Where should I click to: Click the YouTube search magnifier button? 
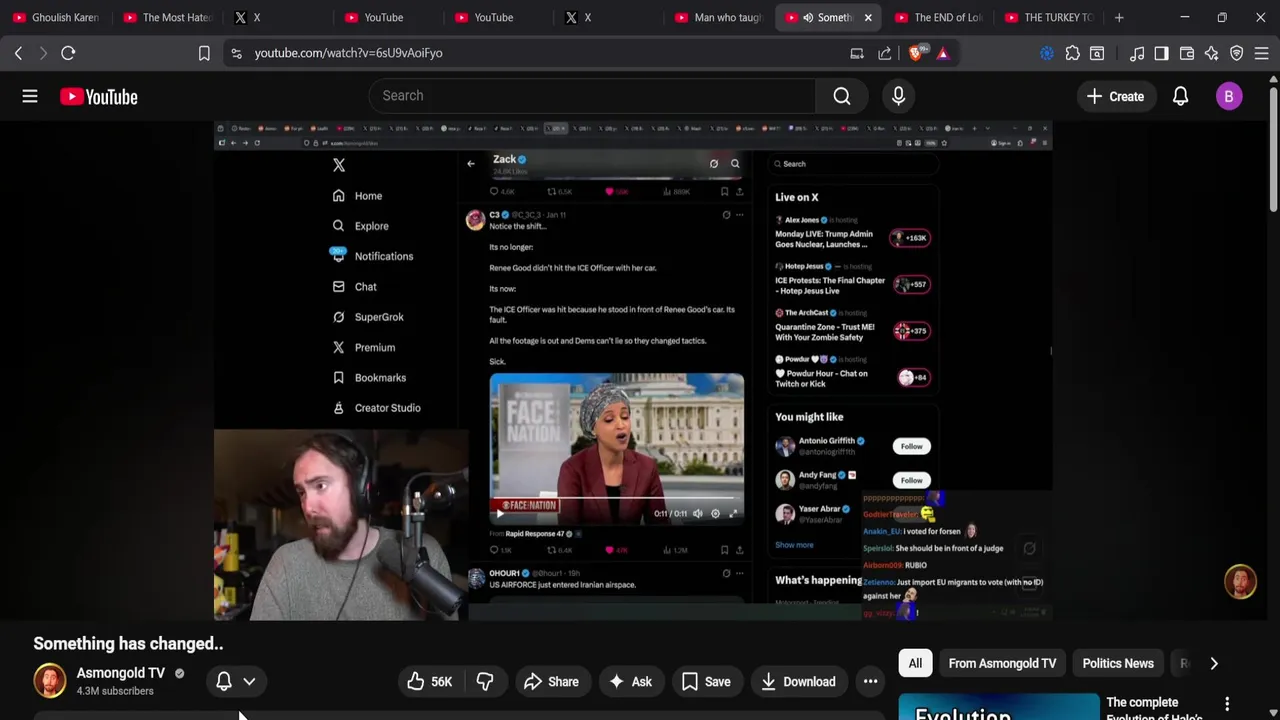(x=842, y=96)
